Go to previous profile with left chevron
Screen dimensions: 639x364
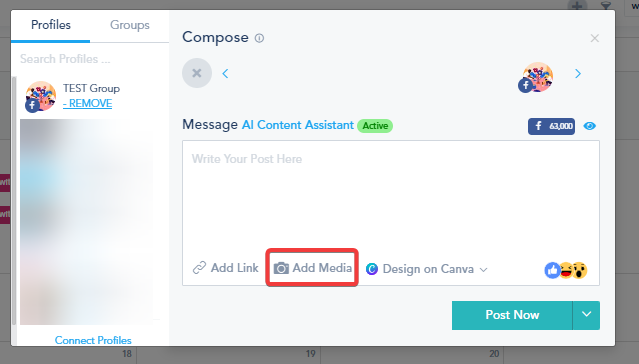click(x=225, y=74)
